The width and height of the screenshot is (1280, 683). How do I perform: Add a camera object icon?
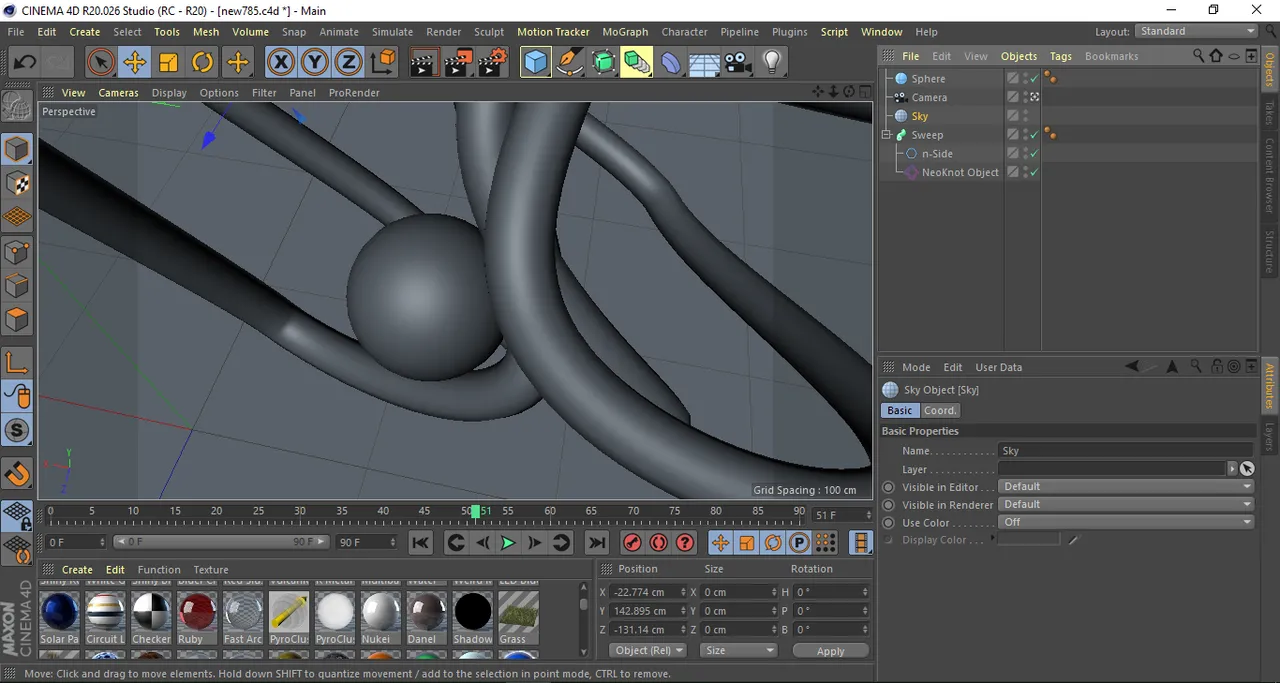pos(738,63)
